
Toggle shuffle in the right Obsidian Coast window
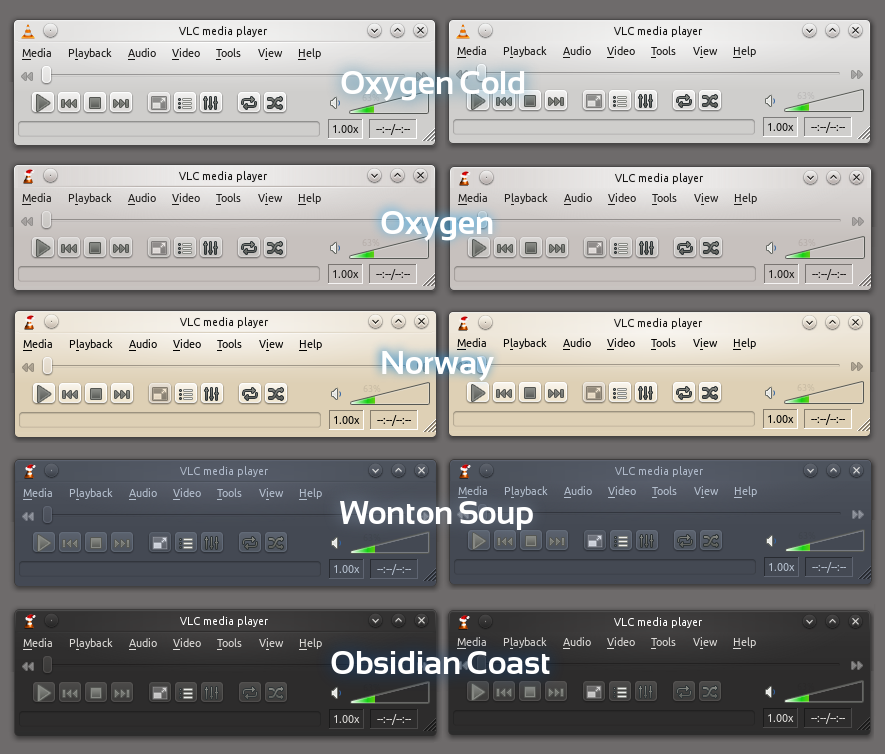709,691
